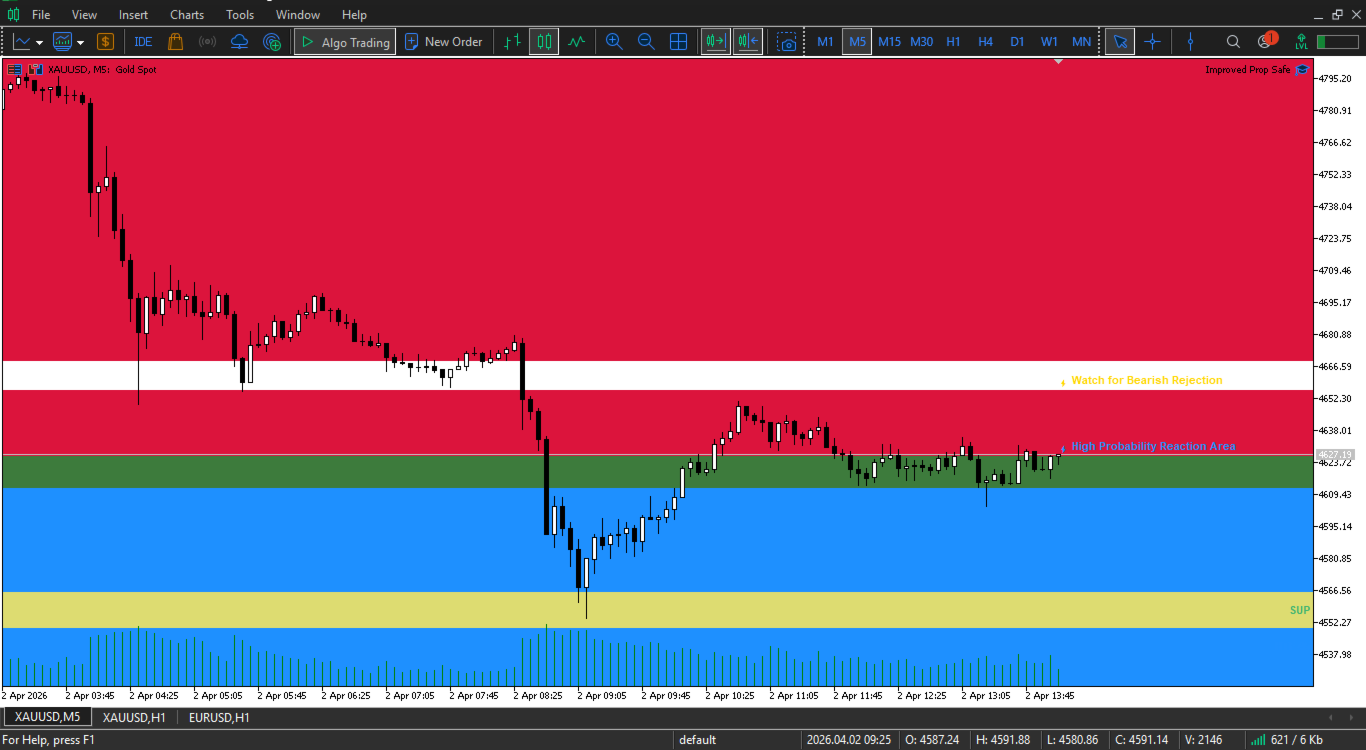Switch chart to line chart type
This screenshot has height=750, width=1366.
click(577, 42)
